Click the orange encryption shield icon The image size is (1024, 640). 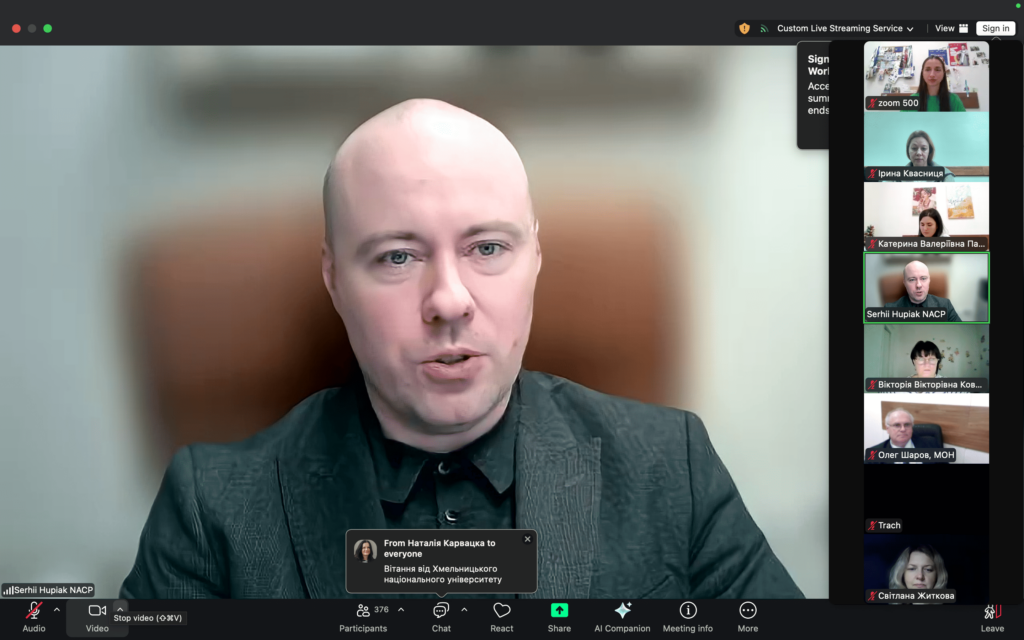point(744,28)
